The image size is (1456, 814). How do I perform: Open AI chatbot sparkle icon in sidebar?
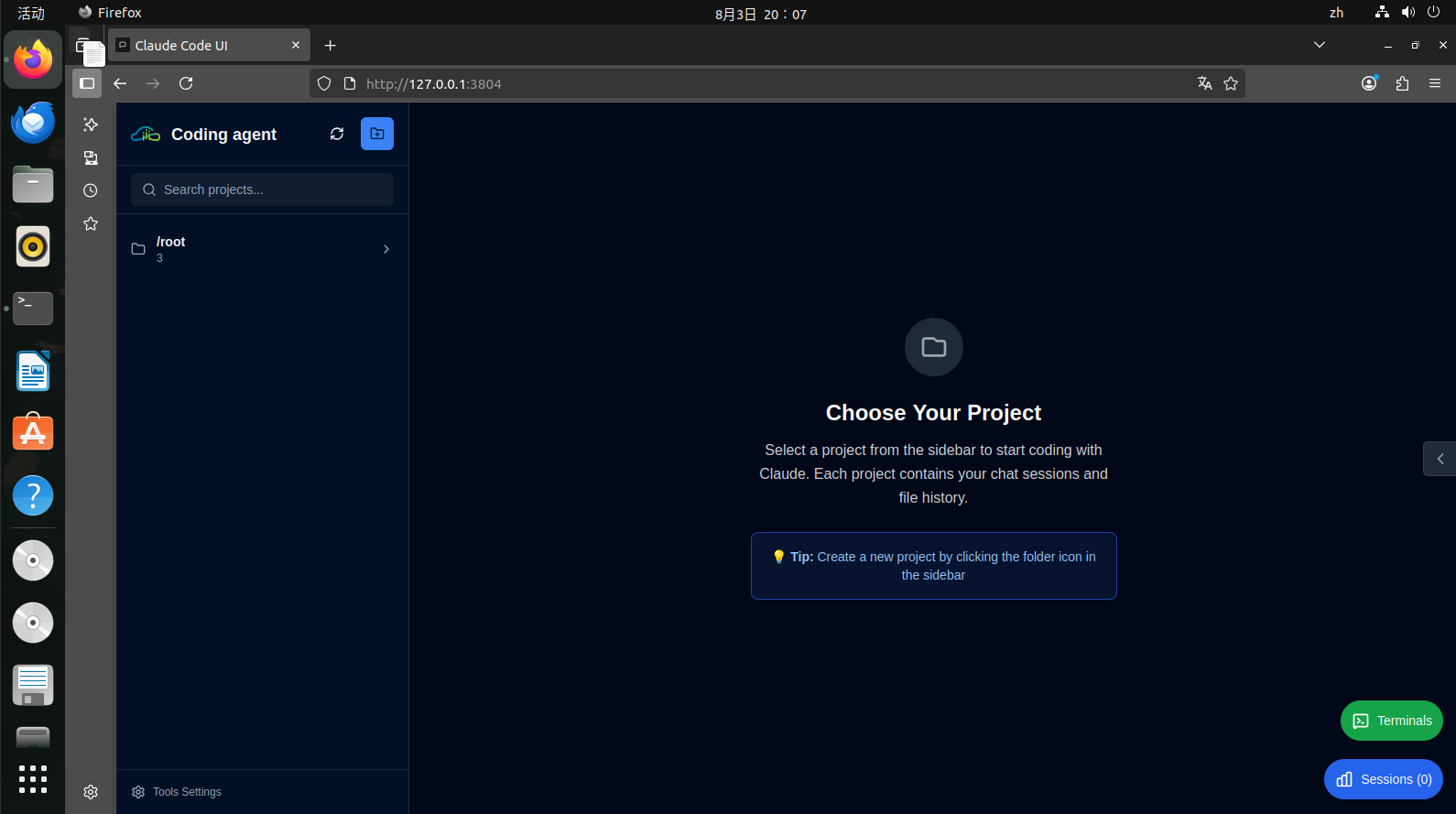pyautogui.click(x=91, y=125)
